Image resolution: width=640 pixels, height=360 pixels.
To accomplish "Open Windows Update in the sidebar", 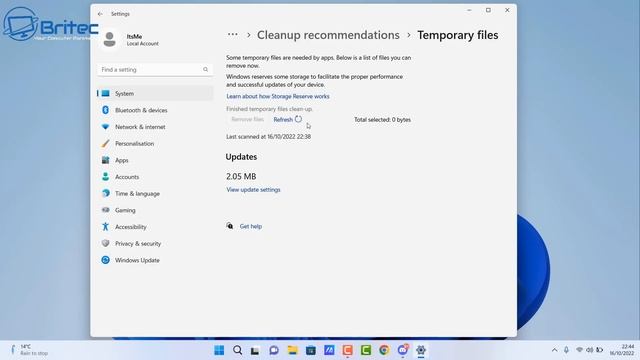I will coord(155,260).
